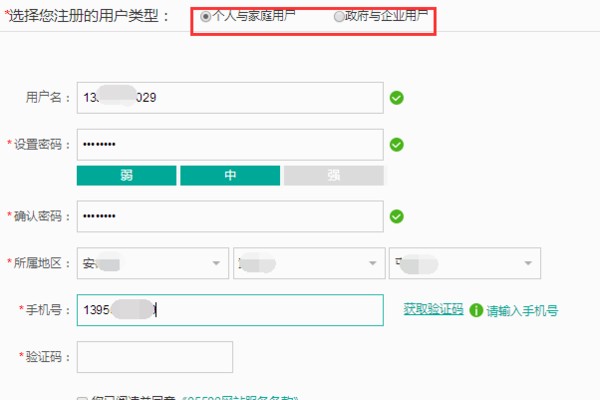Click the 弱 password strength bar

pos(126,176)
